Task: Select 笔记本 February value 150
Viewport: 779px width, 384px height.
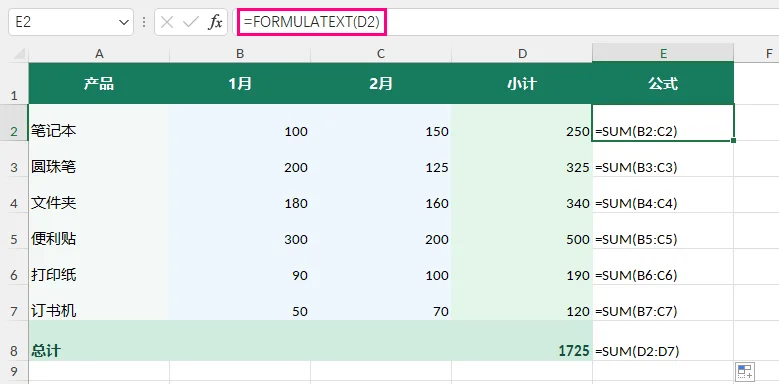Action: click(381, 123)
